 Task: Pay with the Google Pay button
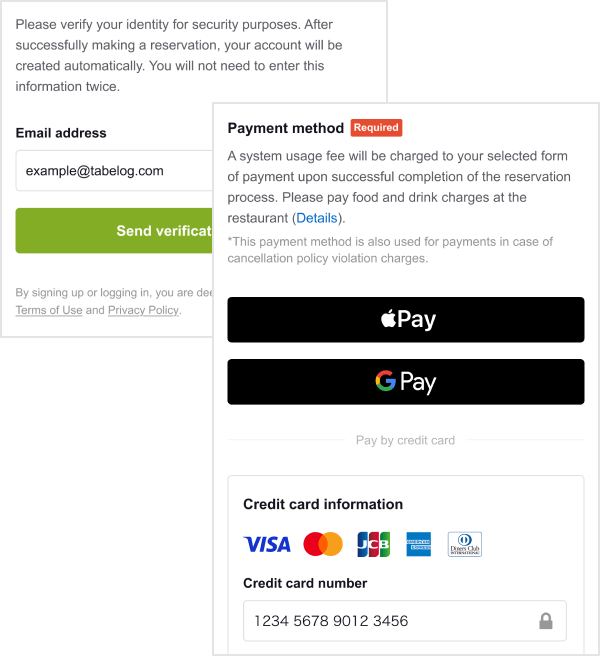click(x=406, y=382)
